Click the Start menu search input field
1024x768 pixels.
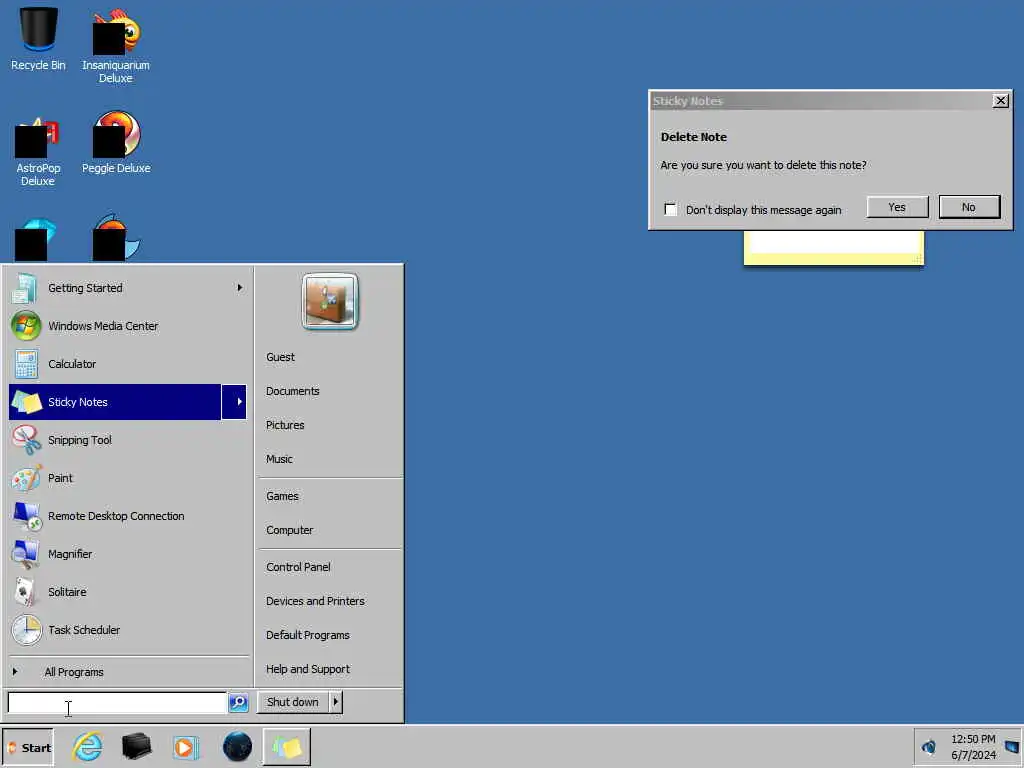(117, 703)
